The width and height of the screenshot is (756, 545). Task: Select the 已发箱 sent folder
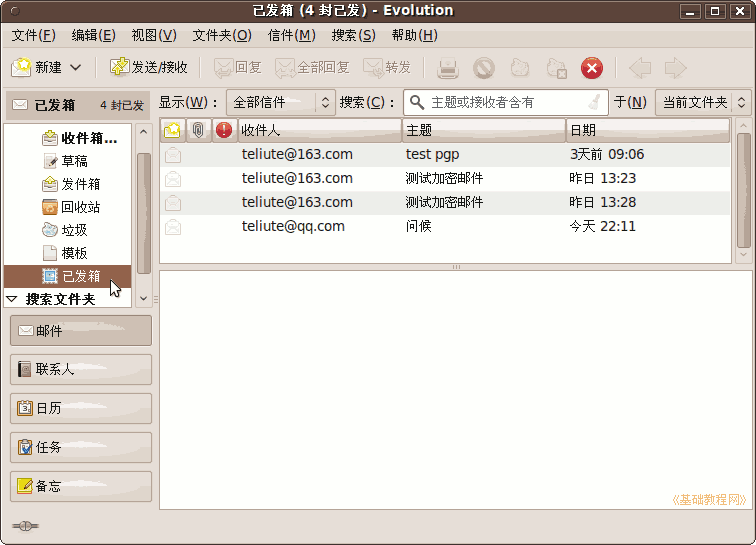(68, 276)
